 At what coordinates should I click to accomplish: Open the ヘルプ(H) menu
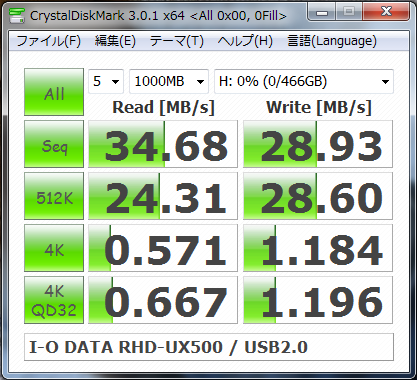point(245,41)
